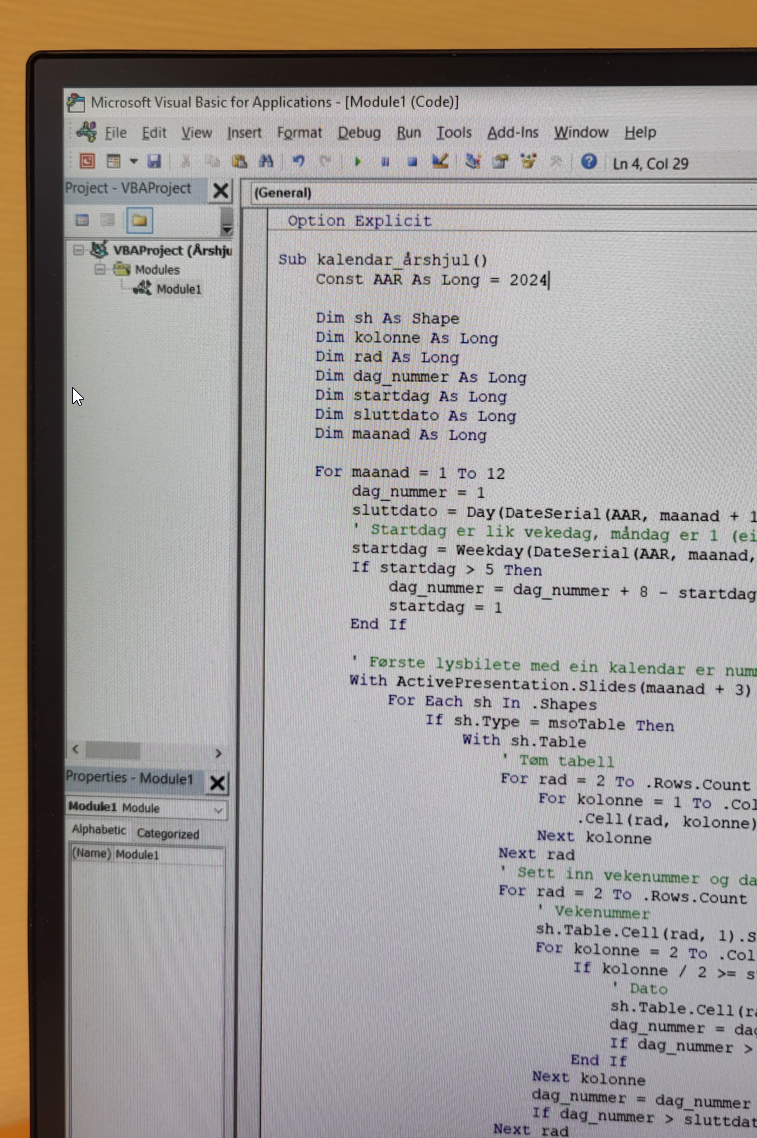Toggle Design Mode icon in the toolbar

click(439, 162)
